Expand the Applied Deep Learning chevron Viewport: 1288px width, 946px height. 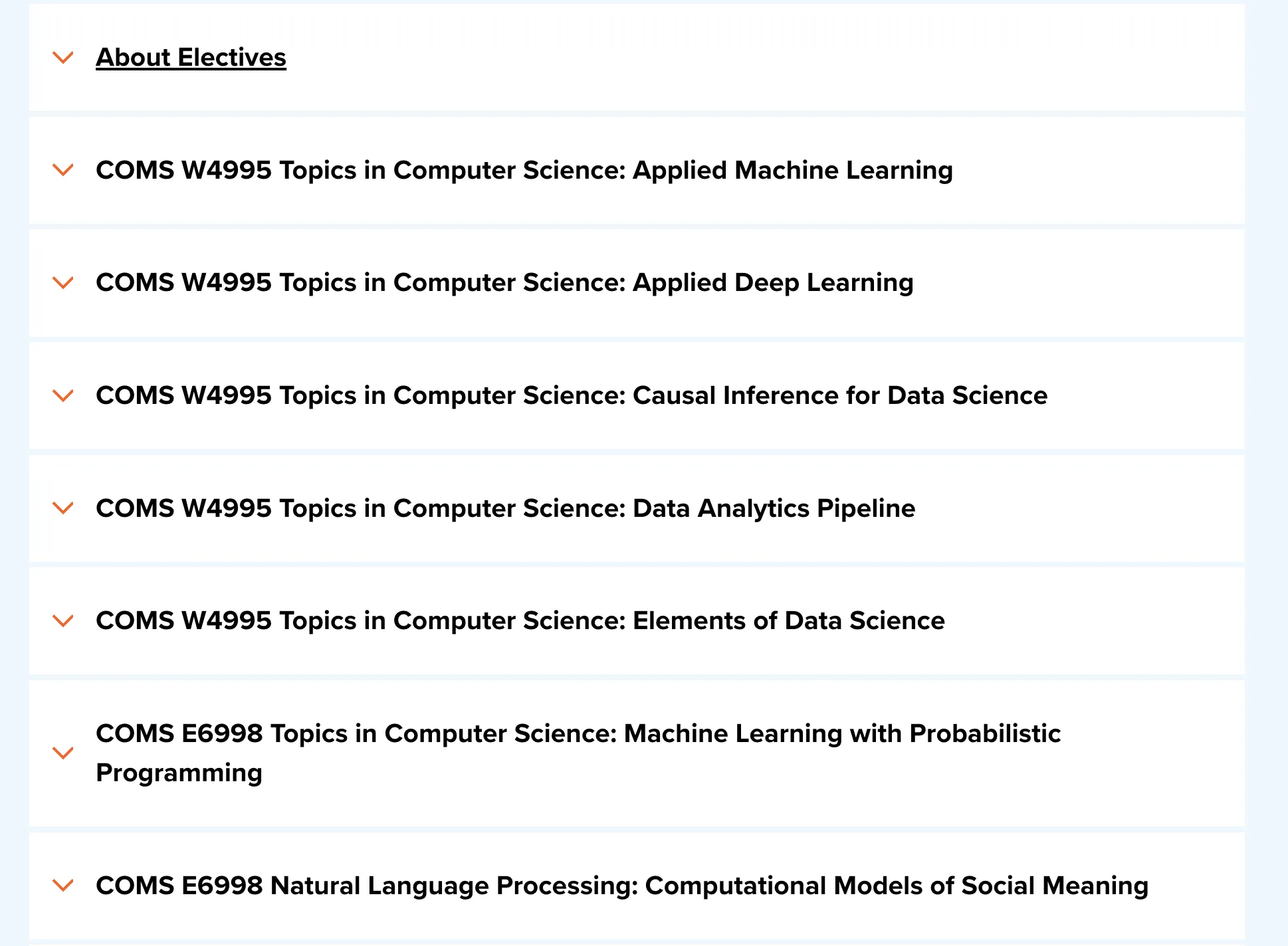coord(63,283)
